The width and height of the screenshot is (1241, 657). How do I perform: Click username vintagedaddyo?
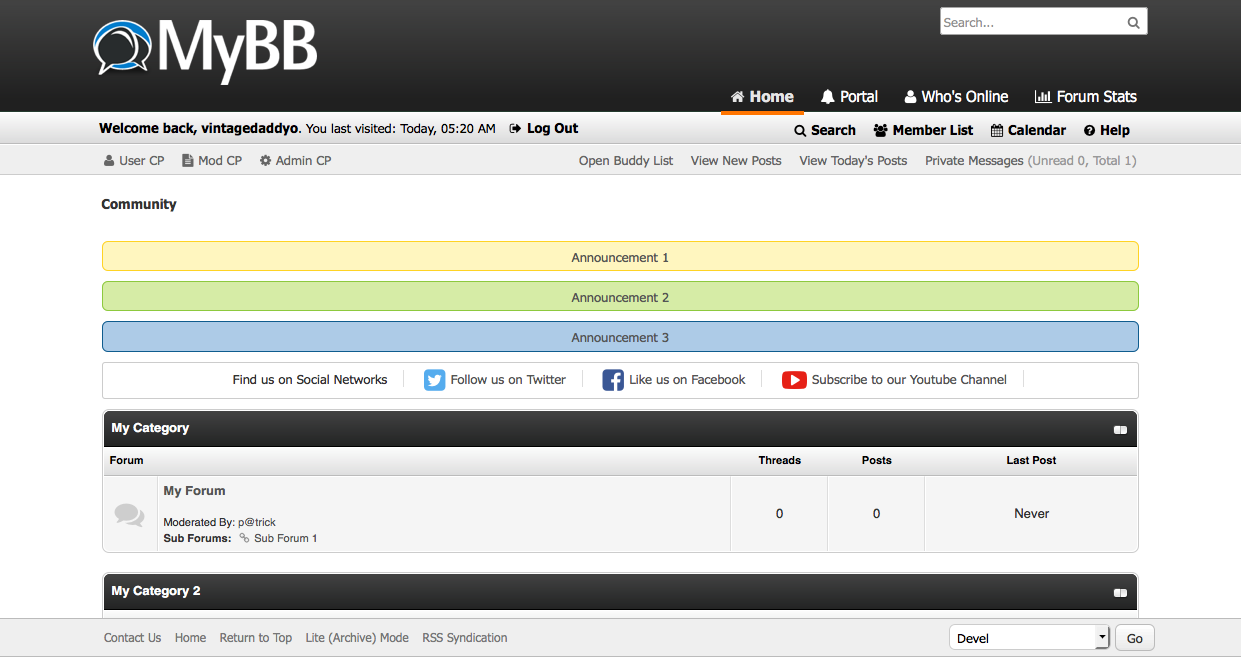click(250, 129)
